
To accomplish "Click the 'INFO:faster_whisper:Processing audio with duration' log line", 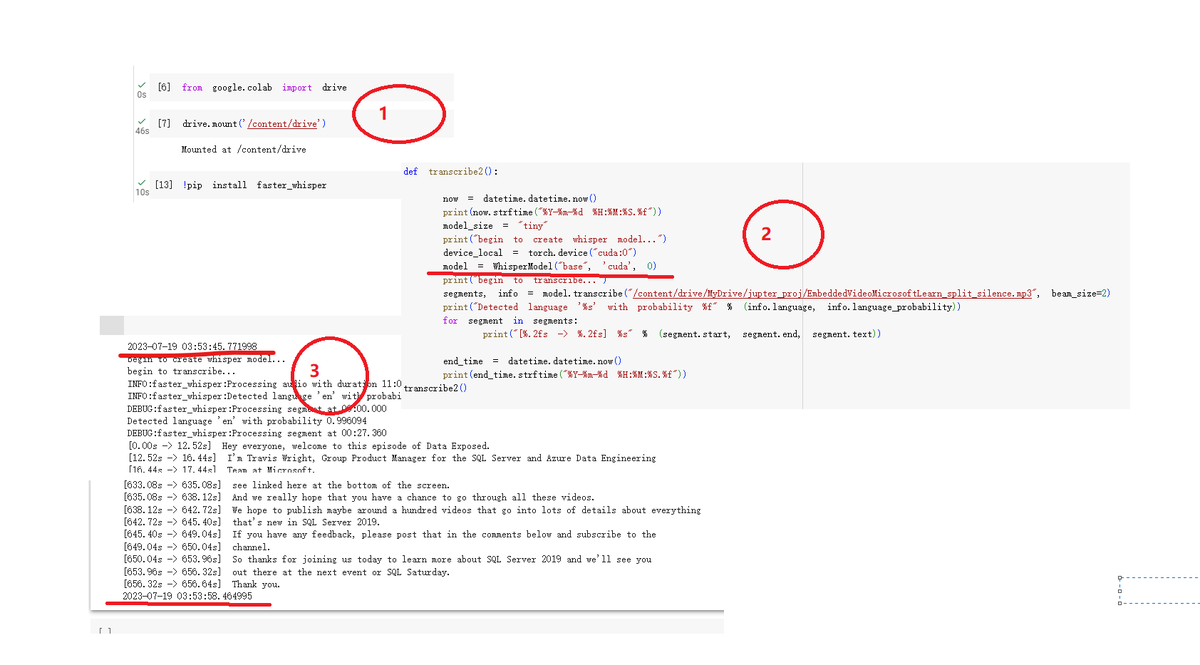I will [264, 384].
